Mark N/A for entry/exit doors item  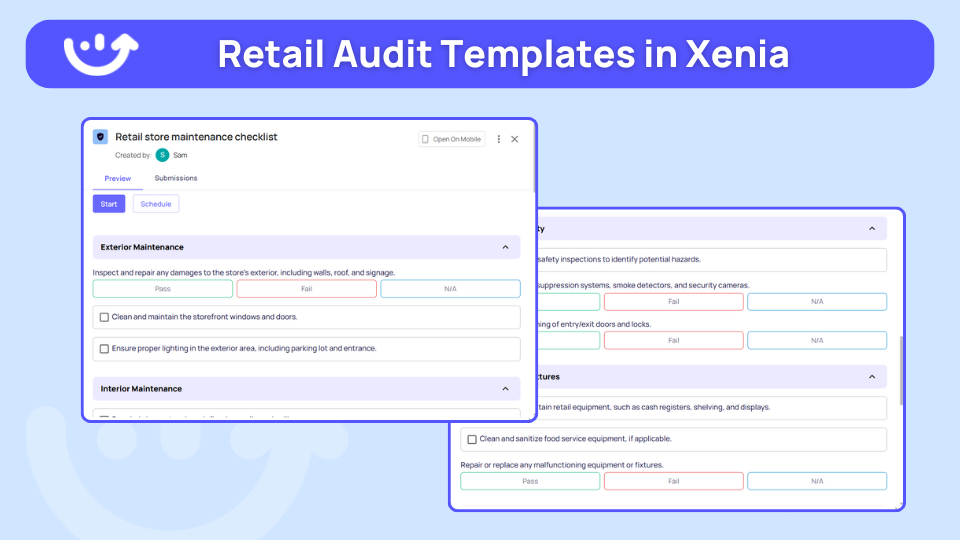pyautogui.click(x=817, y=340)
